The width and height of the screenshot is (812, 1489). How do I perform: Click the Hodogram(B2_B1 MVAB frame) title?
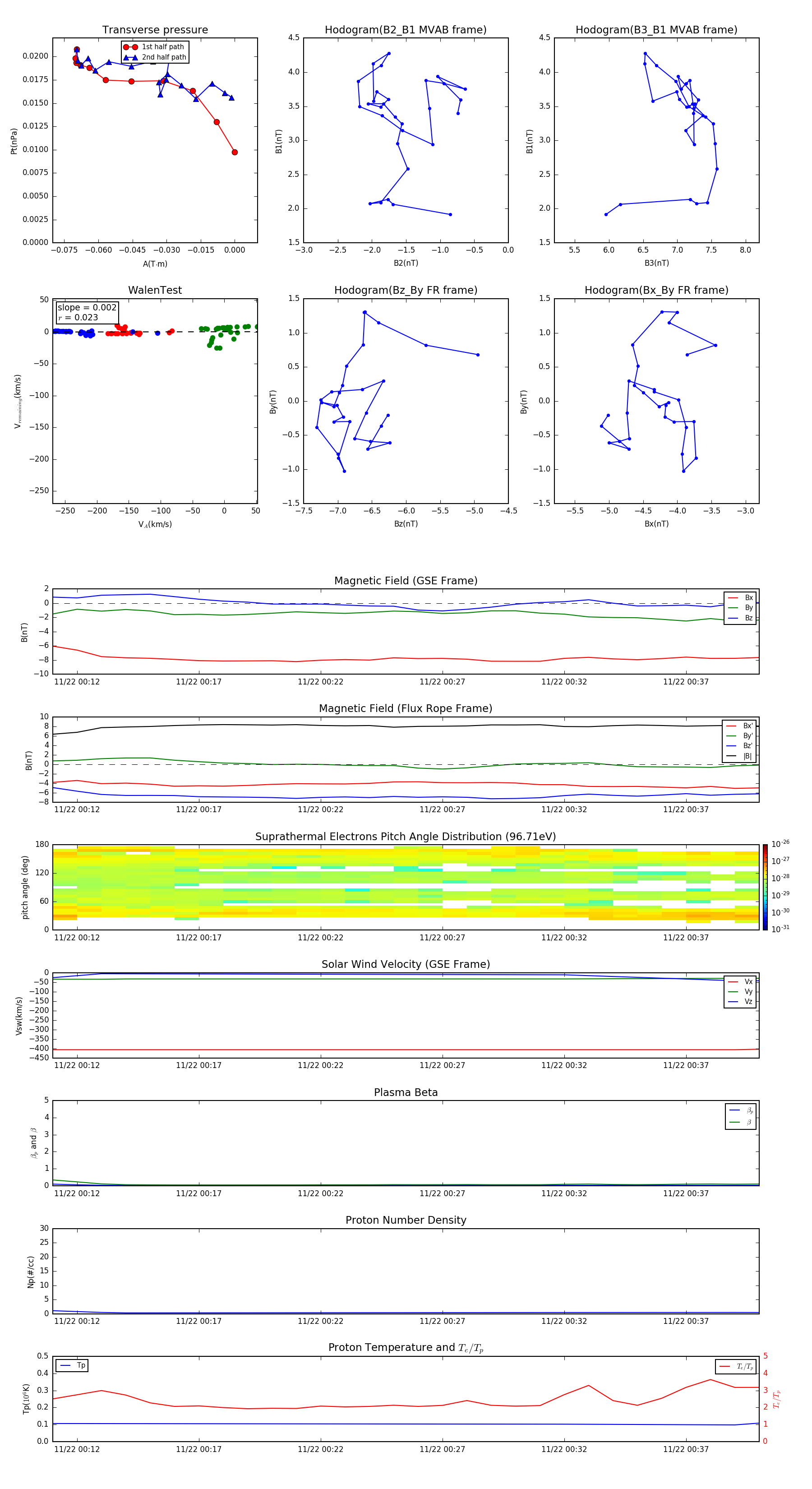[406, 30]
